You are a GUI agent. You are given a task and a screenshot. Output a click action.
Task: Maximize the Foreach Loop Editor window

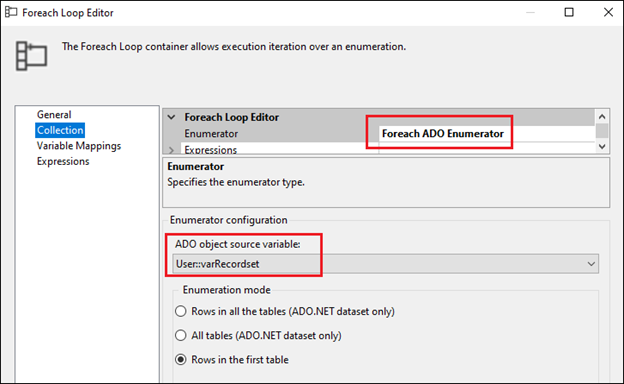tap(569, 12)
